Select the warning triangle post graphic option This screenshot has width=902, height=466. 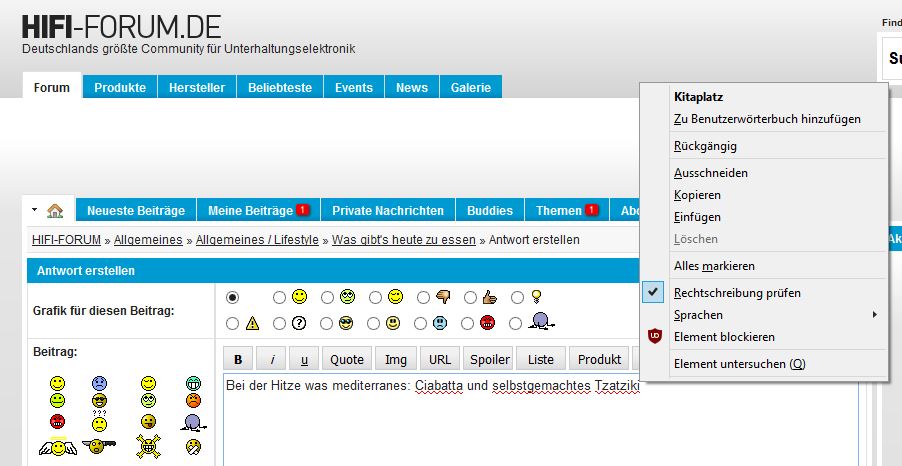pos(233,323)
